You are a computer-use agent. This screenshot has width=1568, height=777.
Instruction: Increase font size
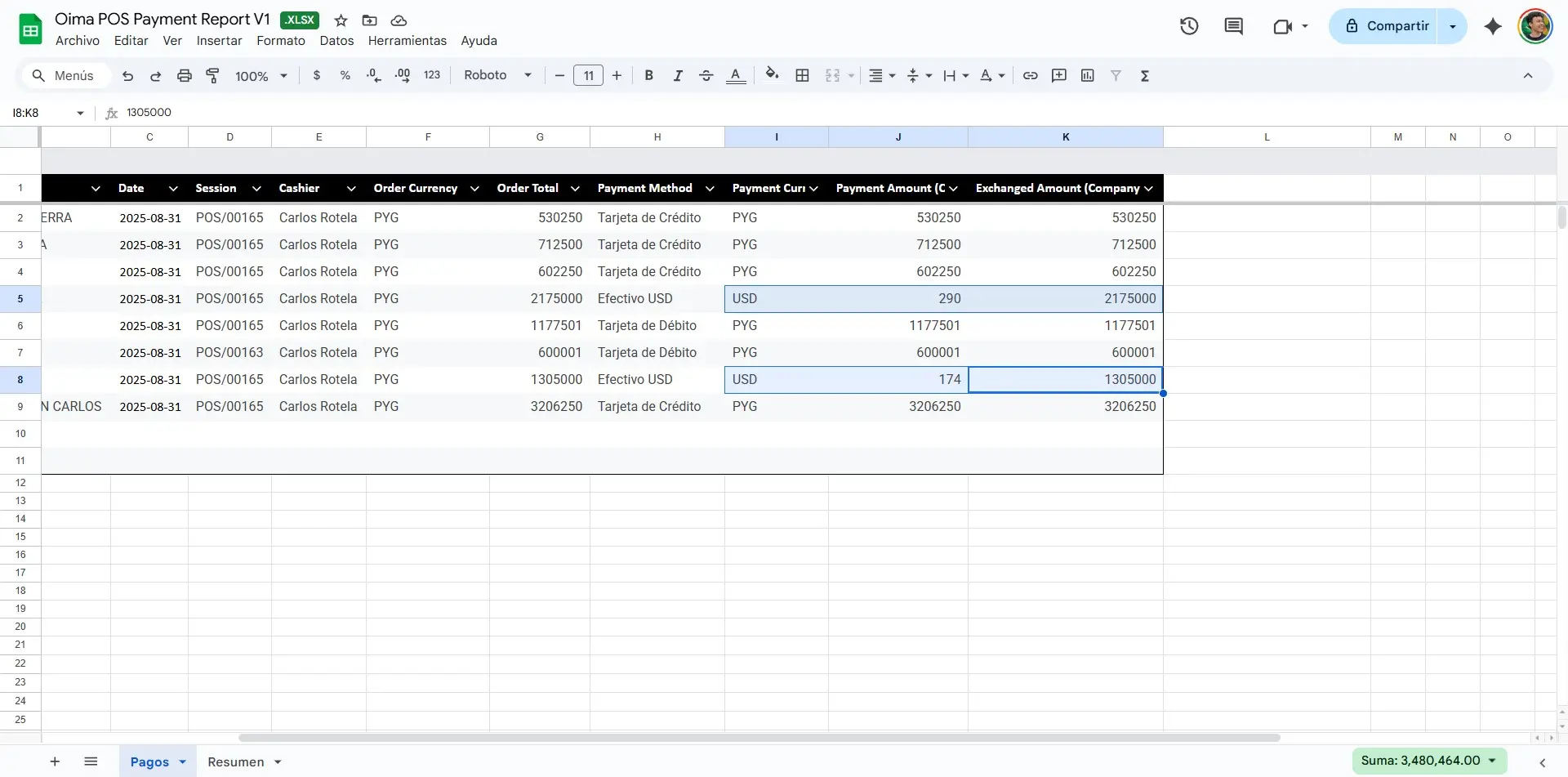pyautogui.click(x=617, y=75)
